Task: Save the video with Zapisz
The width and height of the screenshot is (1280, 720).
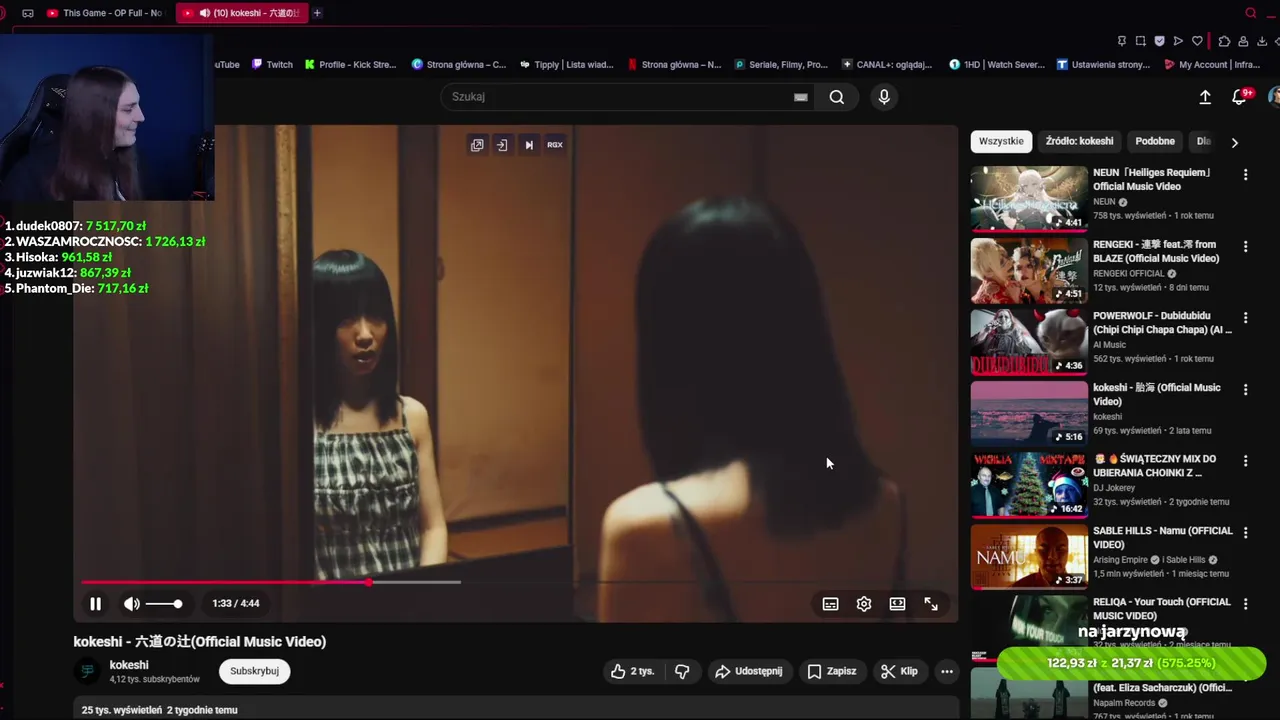Action: click(831, 671)
